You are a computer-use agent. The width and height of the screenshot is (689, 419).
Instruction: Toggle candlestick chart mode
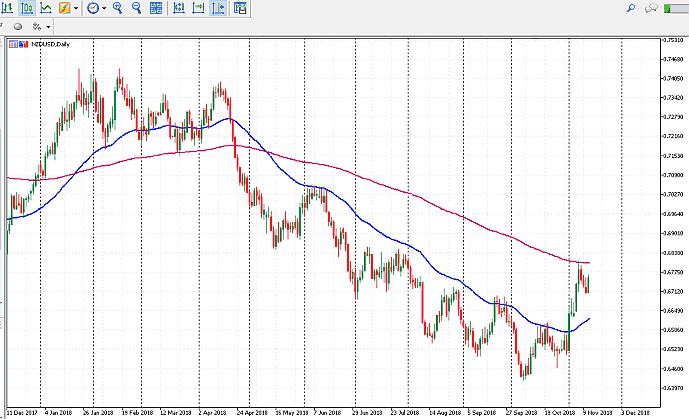click(x=27, y=8)
